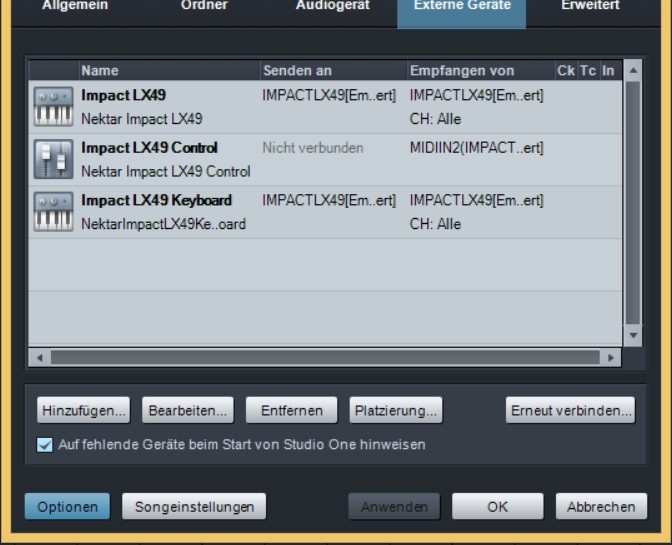Open the Platzierung... dialog
Viewport: 672px width, 545px height.
(x=396, y=410)
